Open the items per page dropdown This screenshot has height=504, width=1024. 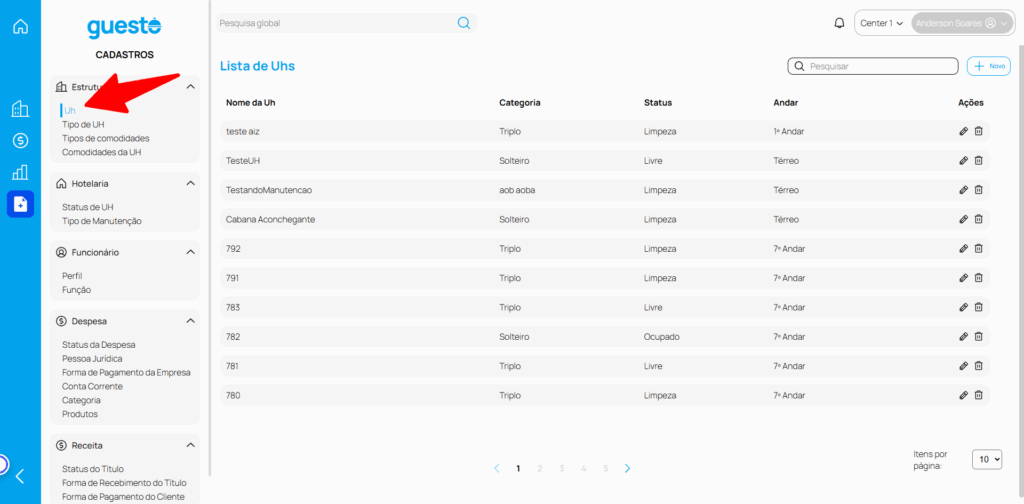(988, 459)
